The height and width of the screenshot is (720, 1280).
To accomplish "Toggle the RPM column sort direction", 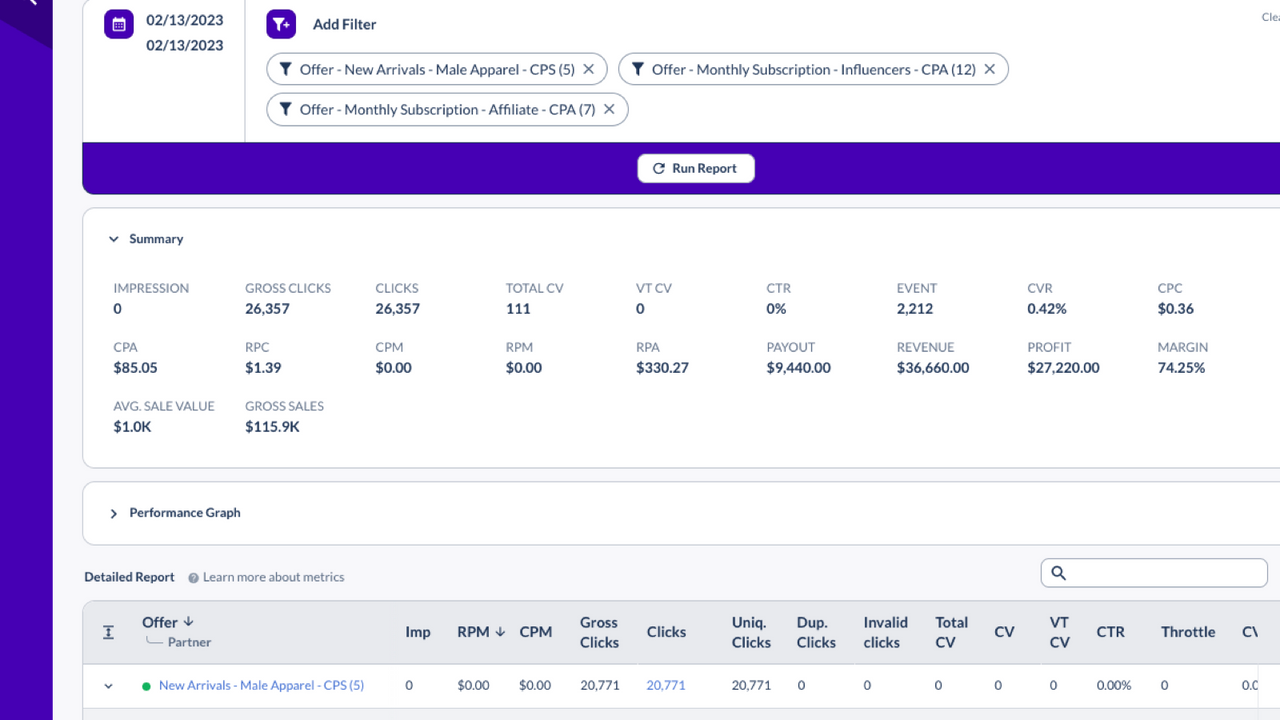I will pos(499,631).
